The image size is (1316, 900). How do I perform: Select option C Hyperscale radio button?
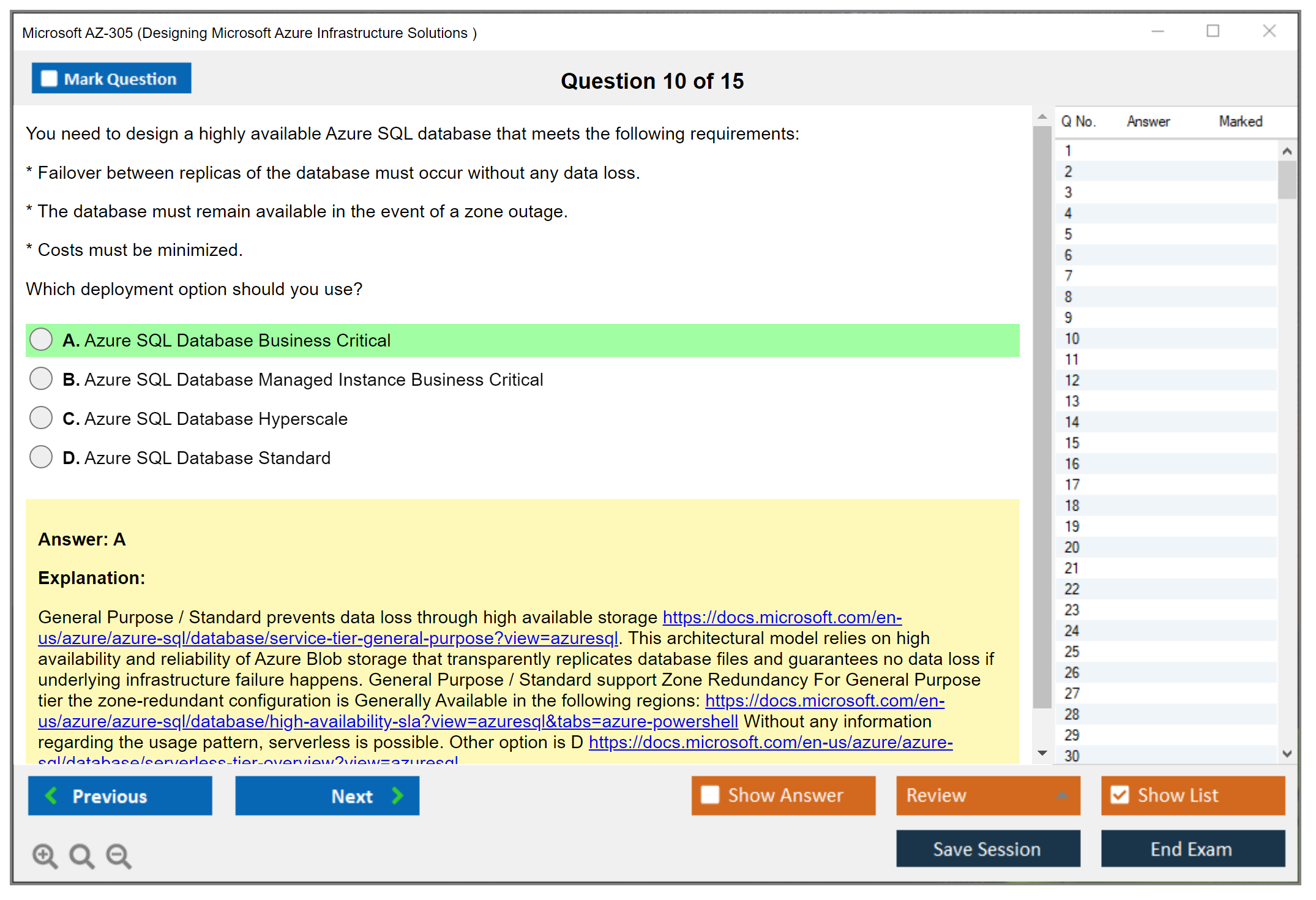[41, 418]
